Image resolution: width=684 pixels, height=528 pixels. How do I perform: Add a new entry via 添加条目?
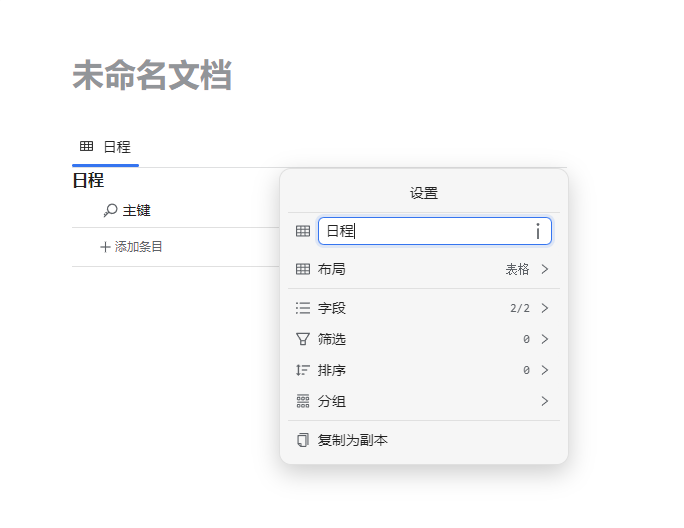(x=138, y=247)
